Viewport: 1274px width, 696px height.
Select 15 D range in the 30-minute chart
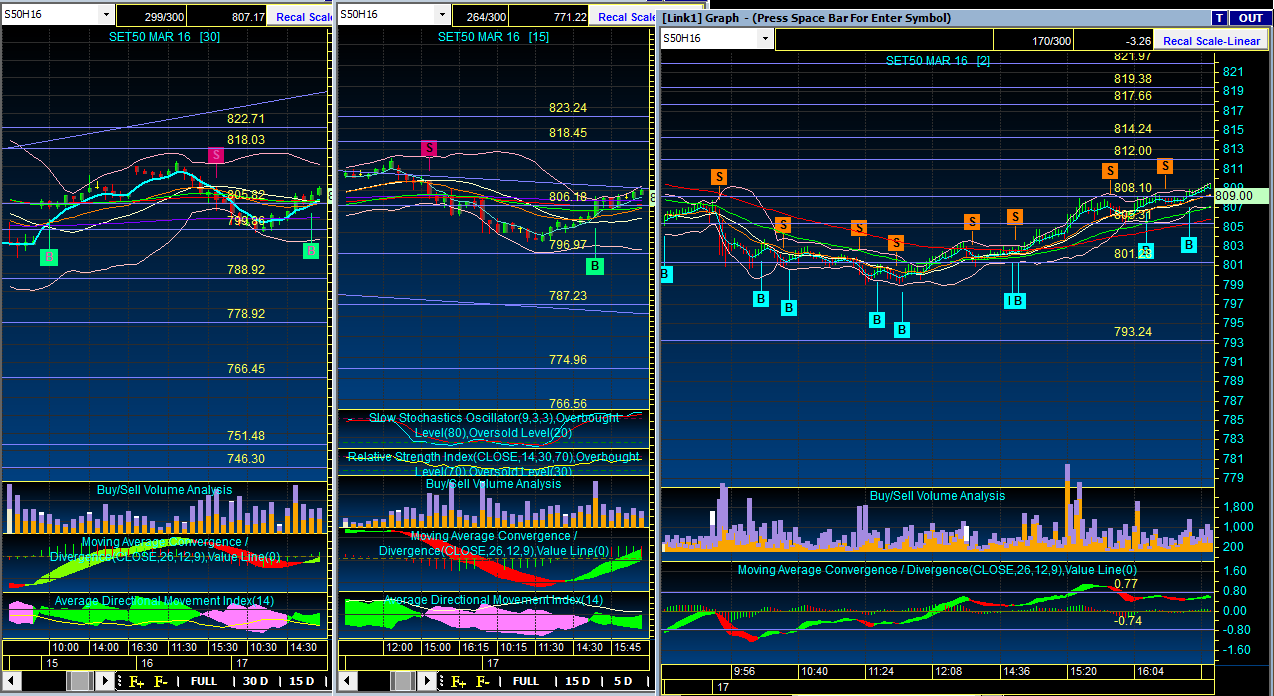click(302, 682)
